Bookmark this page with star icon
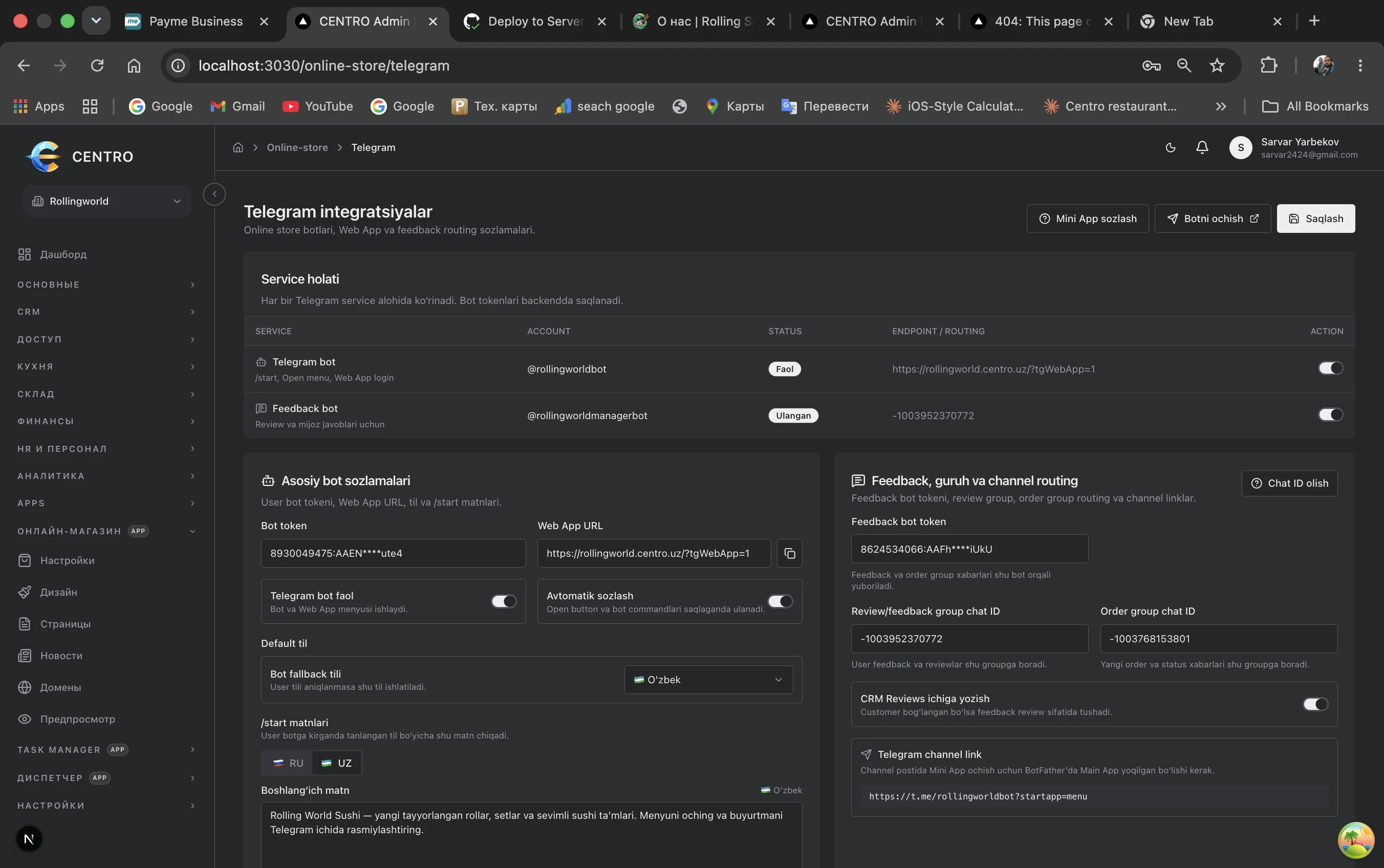1384x868 pixels. pos(1217,66)
